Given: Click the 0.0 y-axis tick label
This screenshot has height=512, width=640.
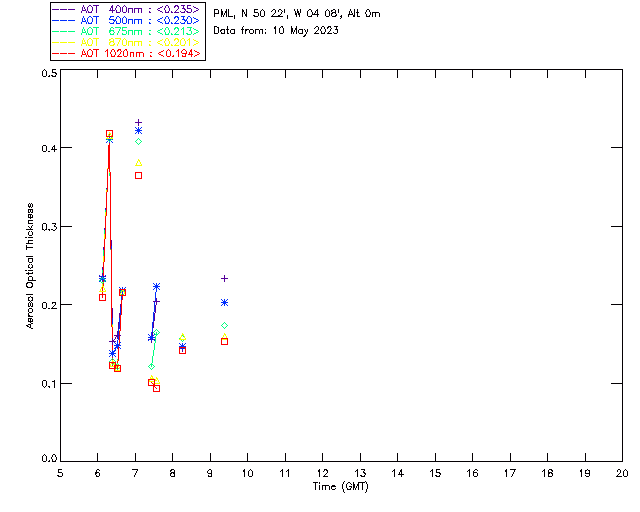Looking at the screenshot, I should 49,459.
